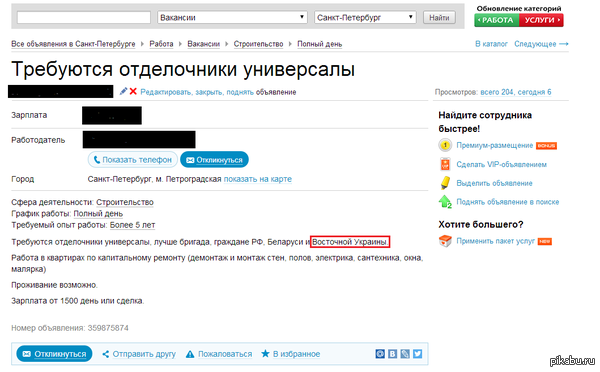Click the Откликнуться button near employer
The width and height of the screenshot is (600, 372).
tap(214, 160)
